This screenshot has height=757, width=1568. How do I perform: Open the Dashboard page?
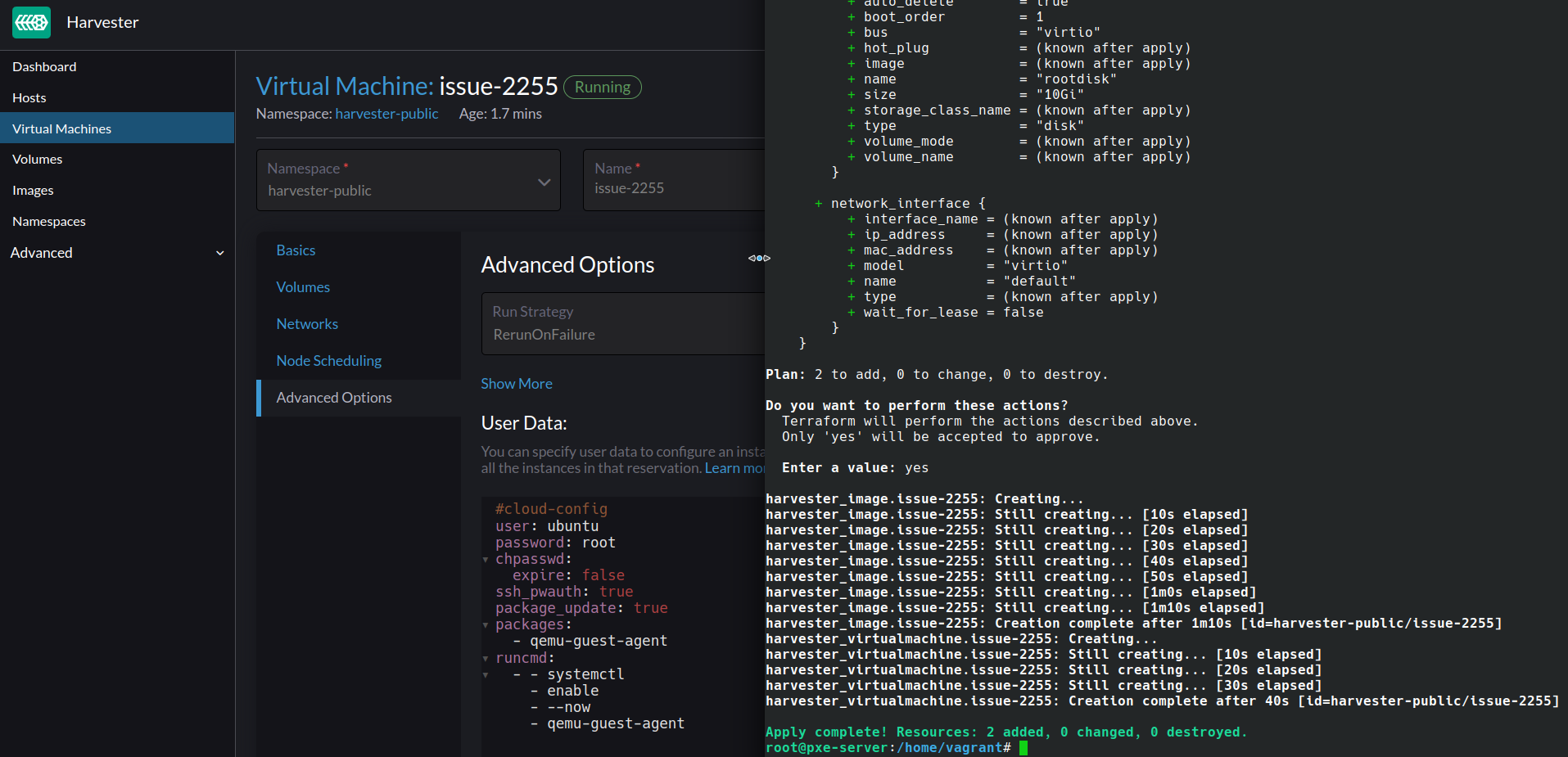[x=44, y=67]
